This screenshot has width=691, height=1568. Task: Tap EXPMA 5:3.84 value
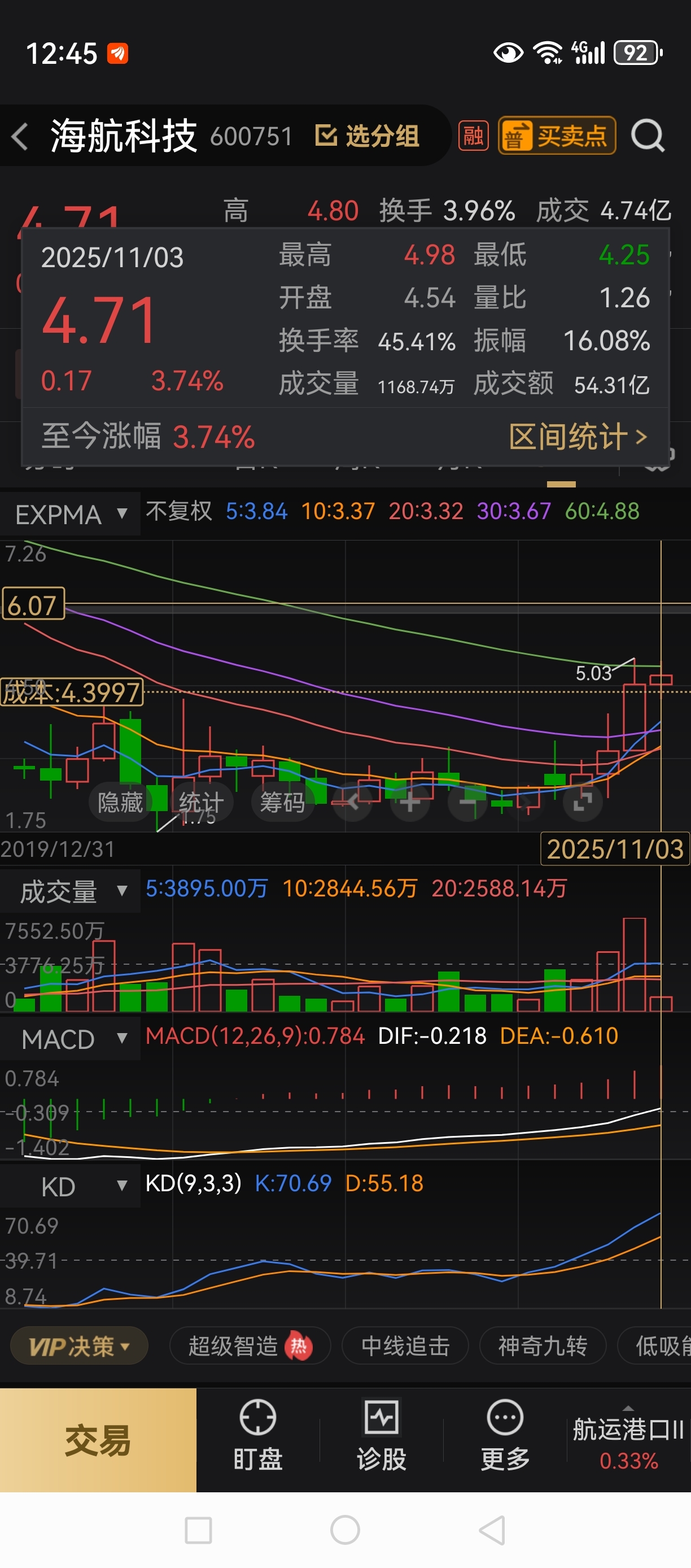256,511
